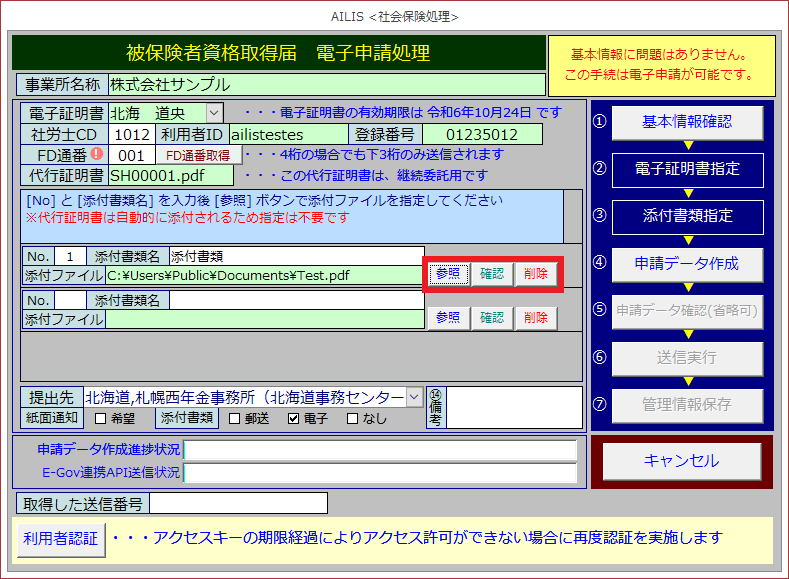Viewport: 789px width, 579px height.
Task: Enable the 郵送 checkbox for 添付書類
Action: (235, 418)
